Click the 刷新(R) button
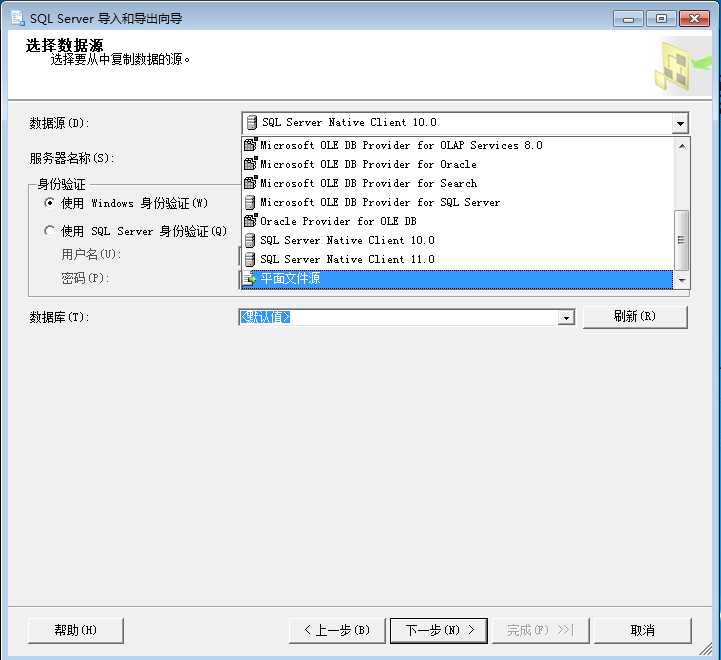721x660 pixels. pos(635,316)
